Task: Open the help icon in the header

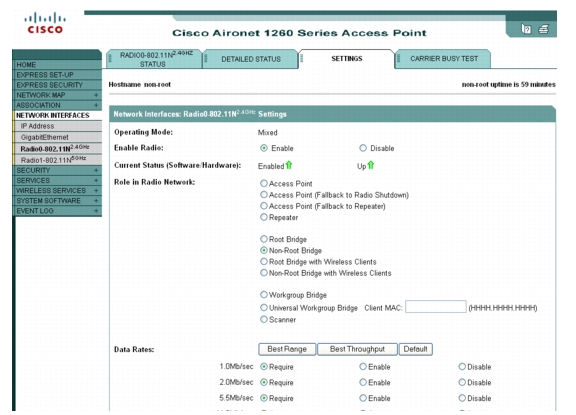Action: tap(526, 29)
